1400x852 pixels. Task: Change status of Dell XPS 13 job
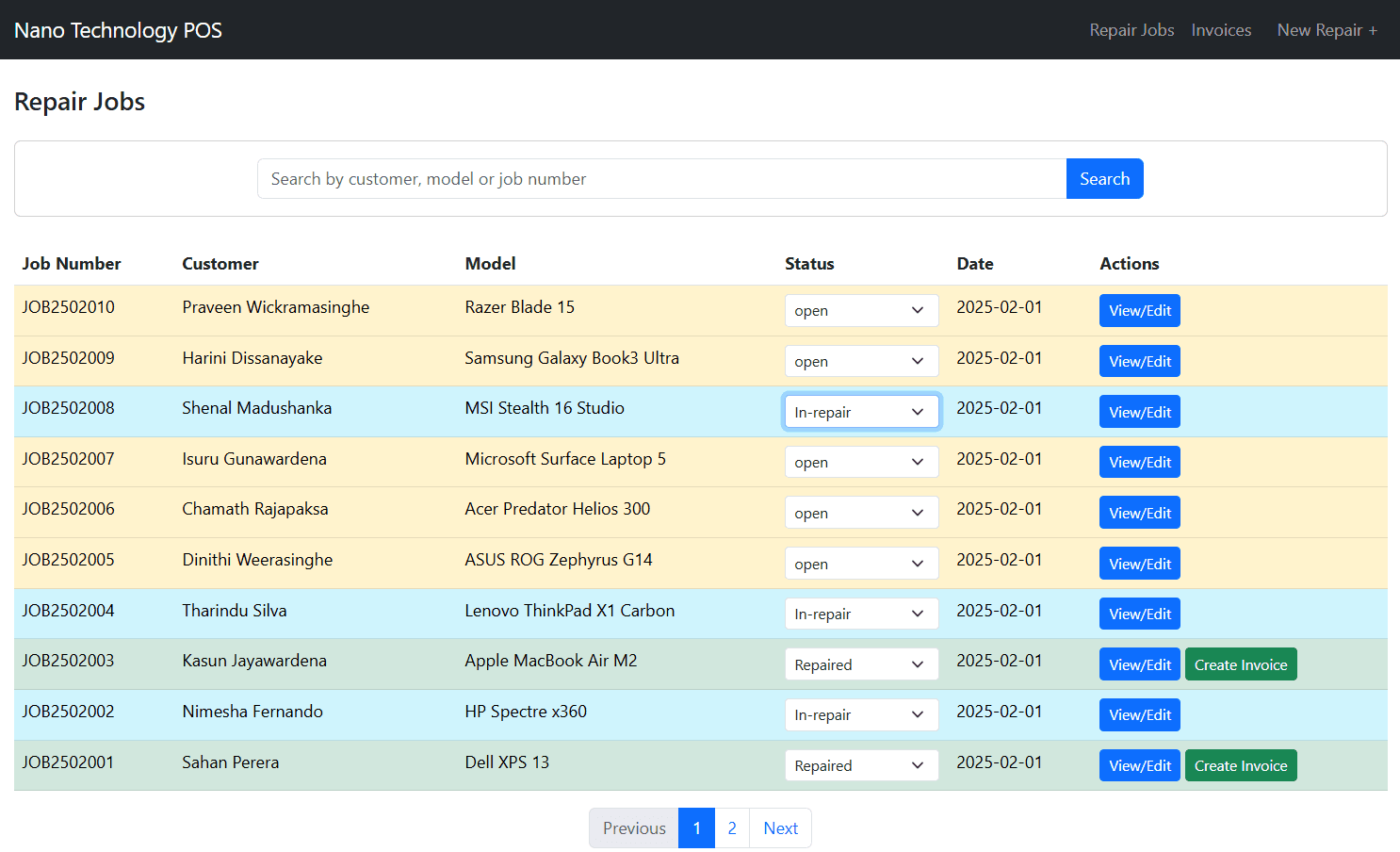coord(861,765)
